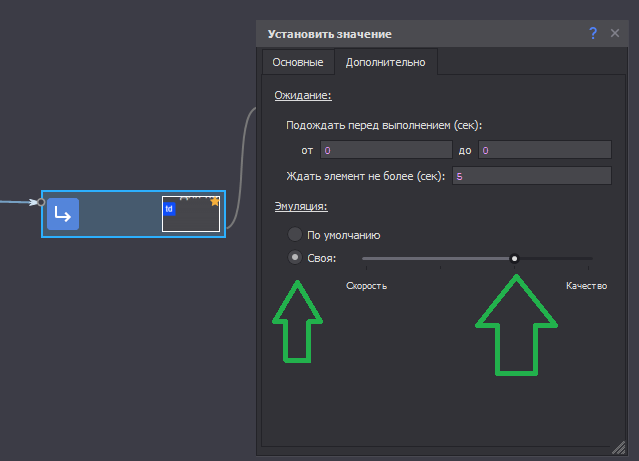Select the По умолчанию radio option
Screen dimensions: 639x461
click(x=294, y=234)
